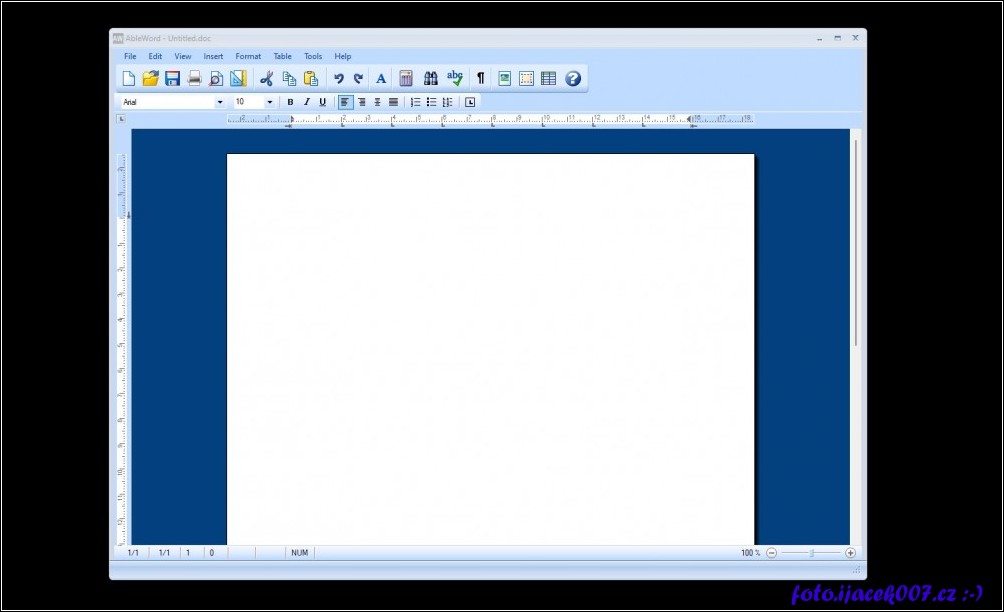The width and height of the screenshot is (1004, 612).
Task: Save the document with floppy disk icon
Action: pos(172,78)
